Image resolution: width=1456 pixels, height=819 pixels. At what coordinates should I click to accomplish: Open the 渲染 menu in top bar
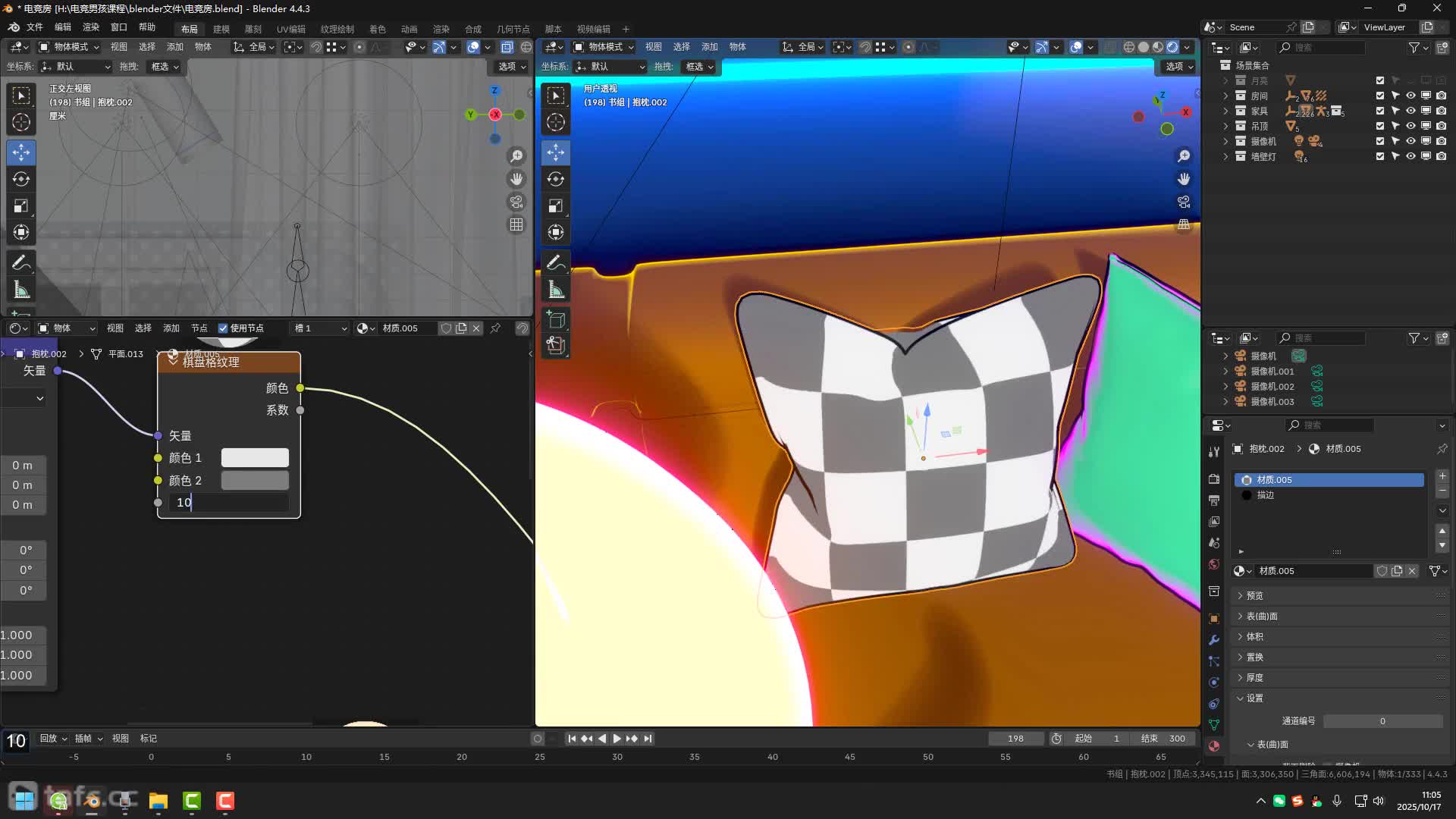point(91,27)
